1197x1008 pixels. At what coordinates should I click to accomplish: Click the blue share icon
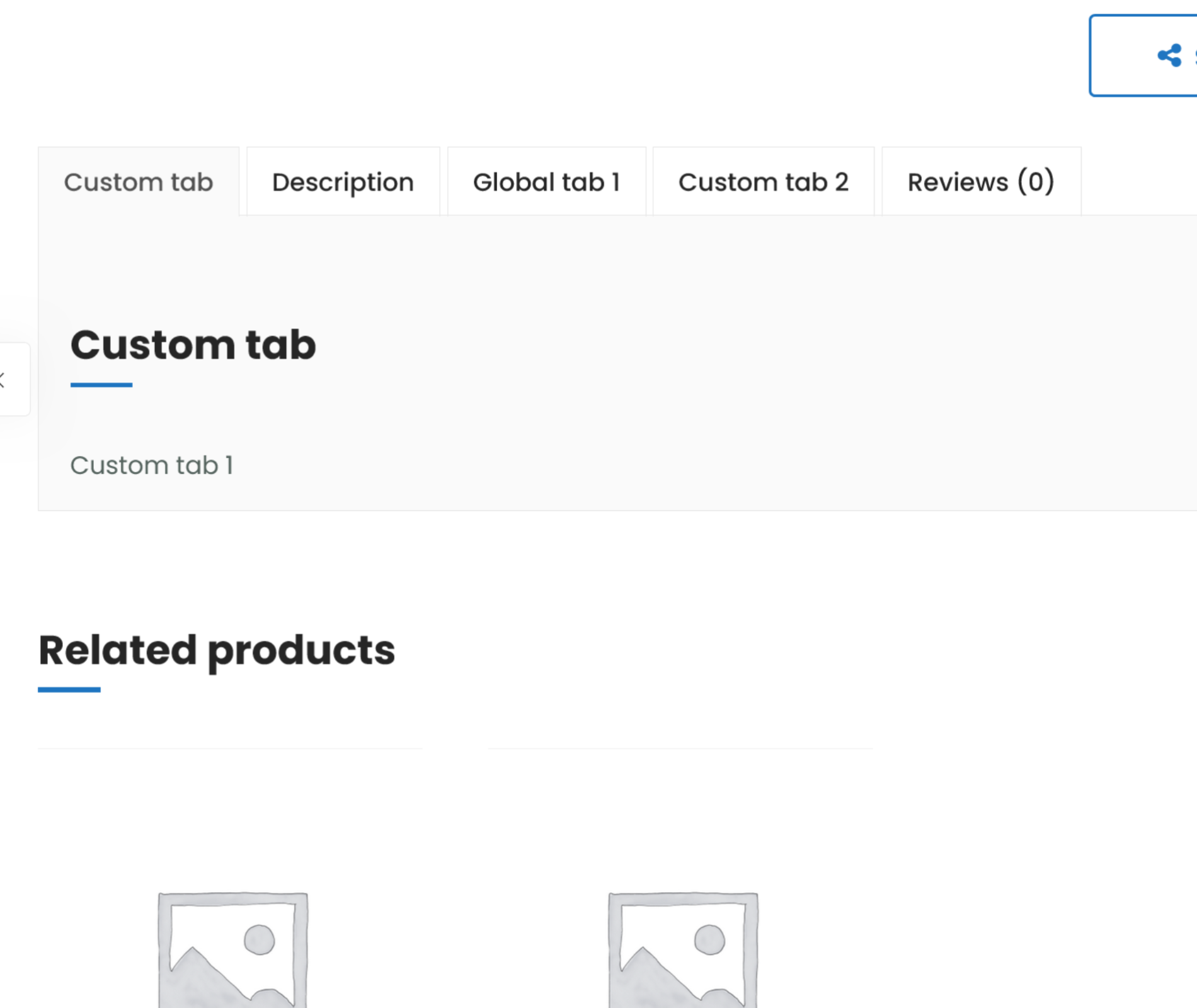[1169, 55]
